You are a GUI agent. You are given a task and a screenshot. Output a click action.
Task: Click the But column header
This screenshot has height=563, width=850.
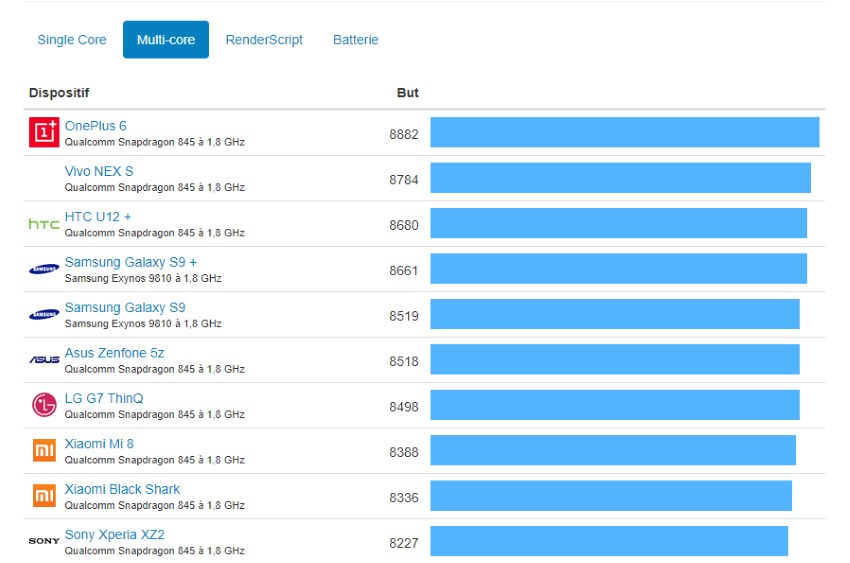pyautogui.click(x=408, y=93)
